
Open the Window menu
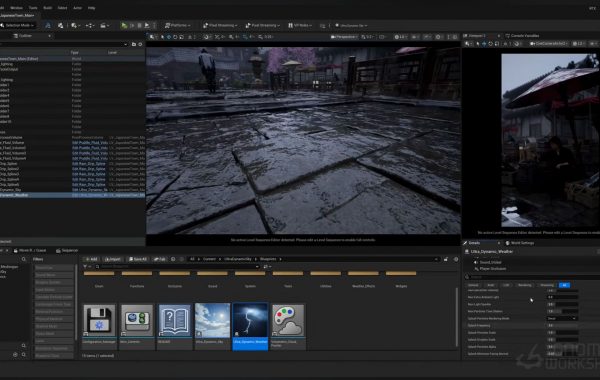coord(16,8)
